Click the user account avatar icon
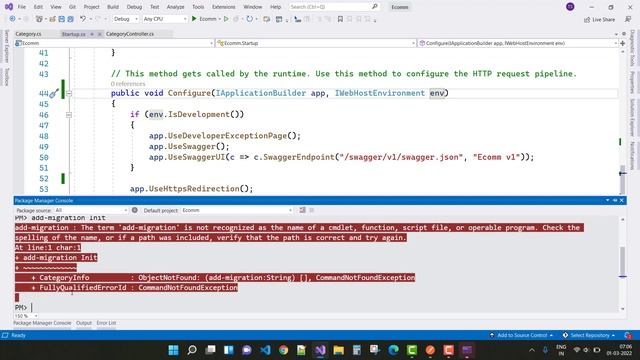 (570, 7)
